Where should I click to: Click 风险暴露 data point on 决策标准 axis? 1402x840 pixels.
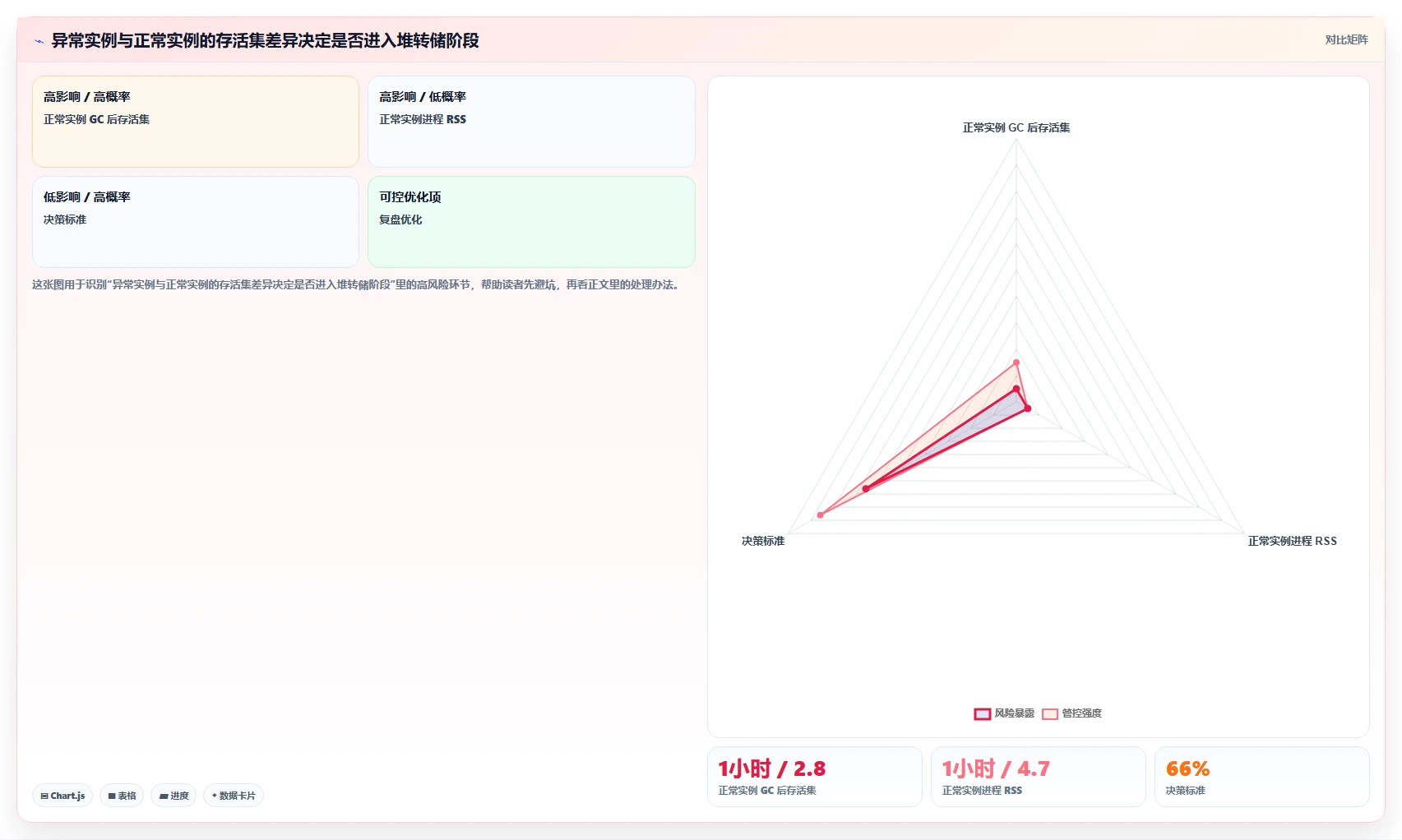click(866, 489)
